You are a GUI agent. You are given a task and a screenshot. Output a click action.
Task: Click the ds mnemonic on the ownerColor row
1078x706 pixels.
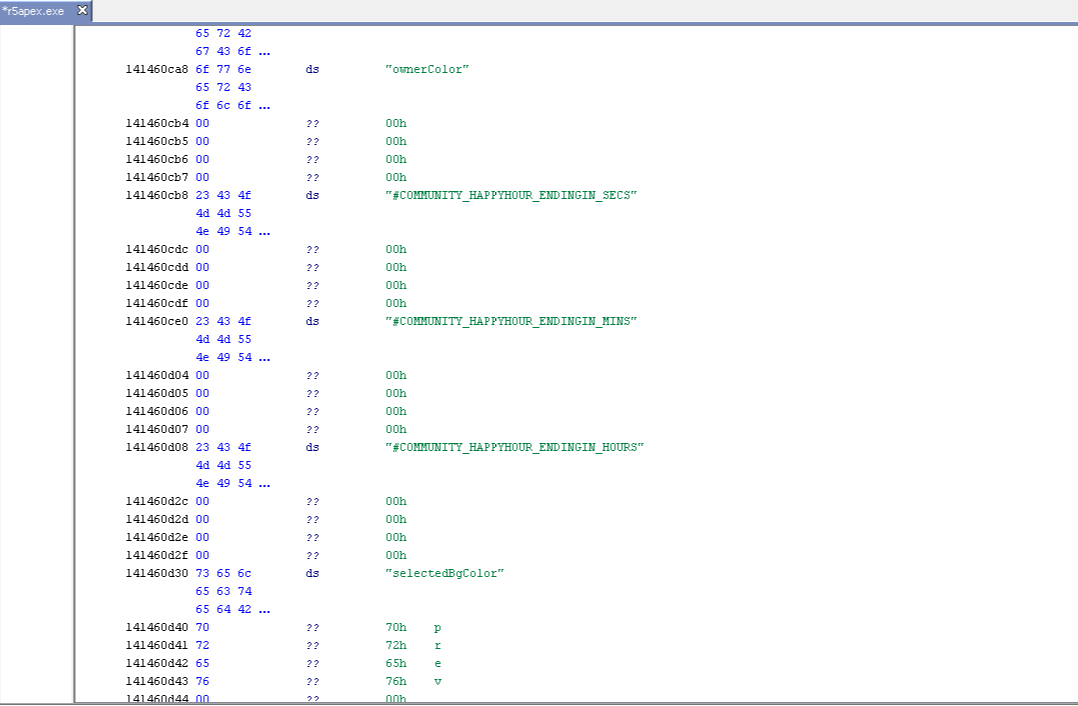[313, 70]
